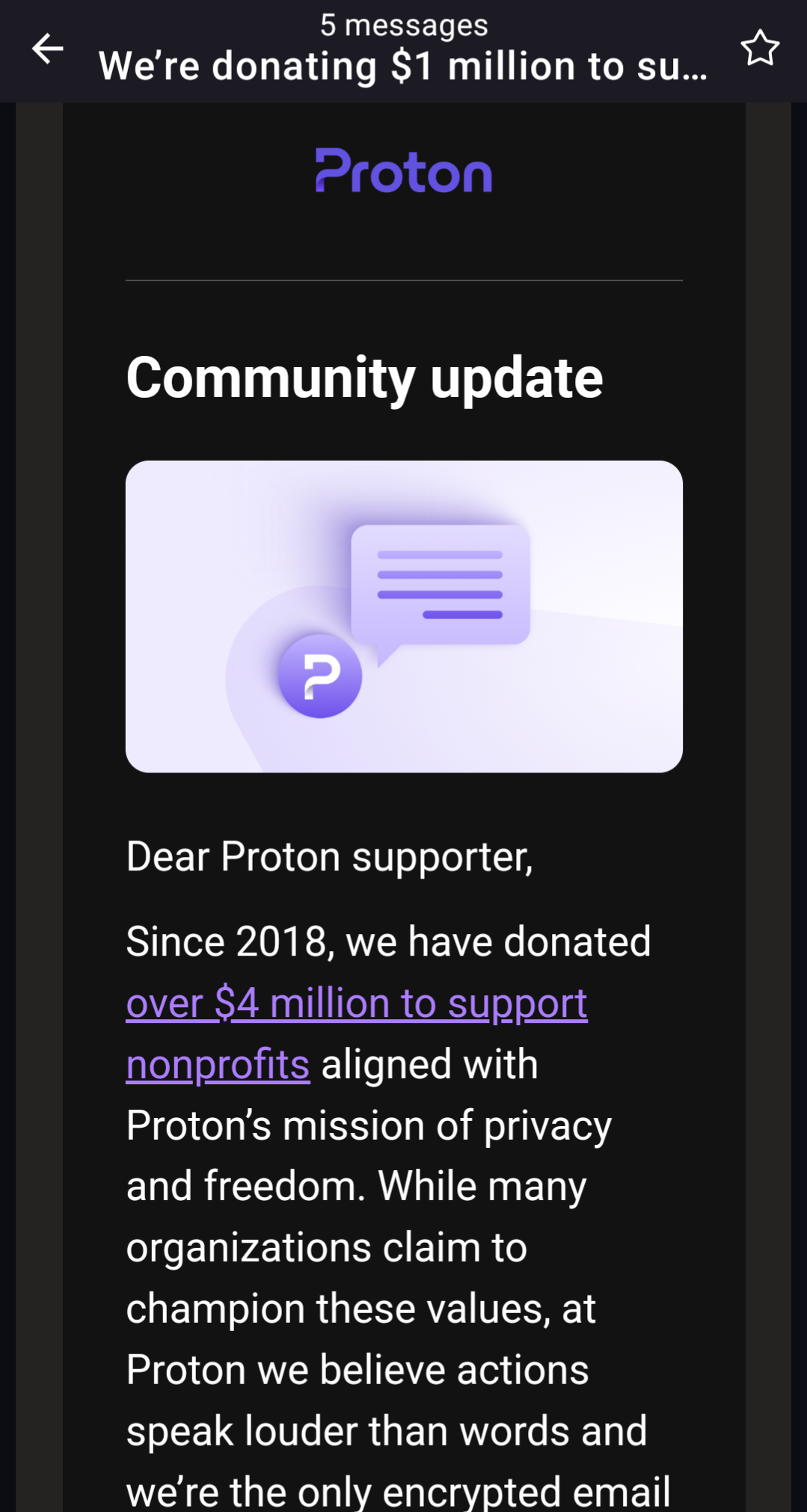Tap the "organizations claim to" line

click(x=326, y=1247)
